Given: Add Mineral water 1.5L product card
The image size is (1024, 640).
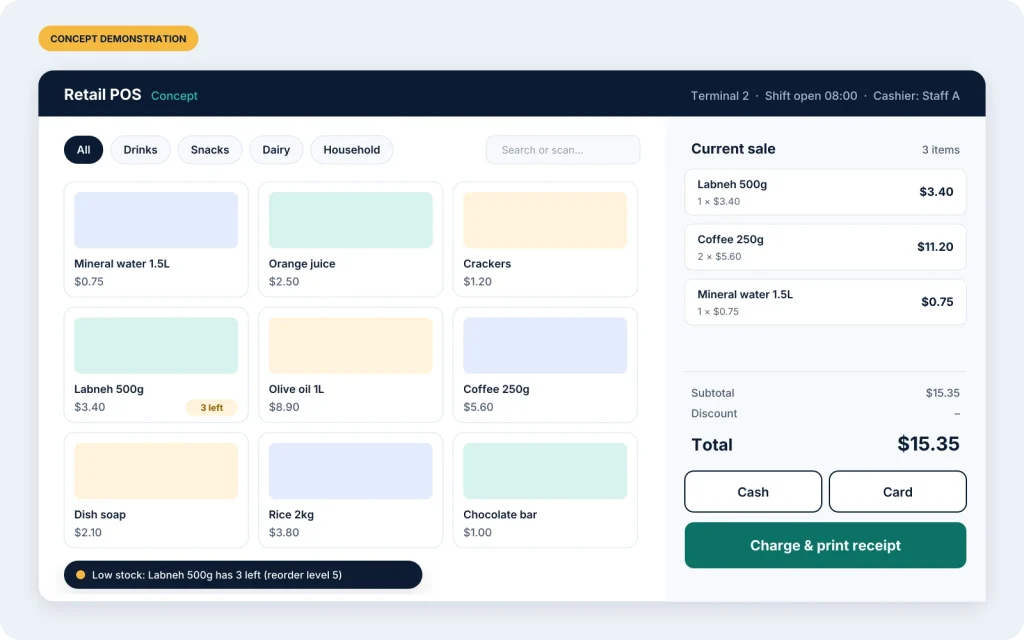Looking at the screenshot, I should pos(156,240).
